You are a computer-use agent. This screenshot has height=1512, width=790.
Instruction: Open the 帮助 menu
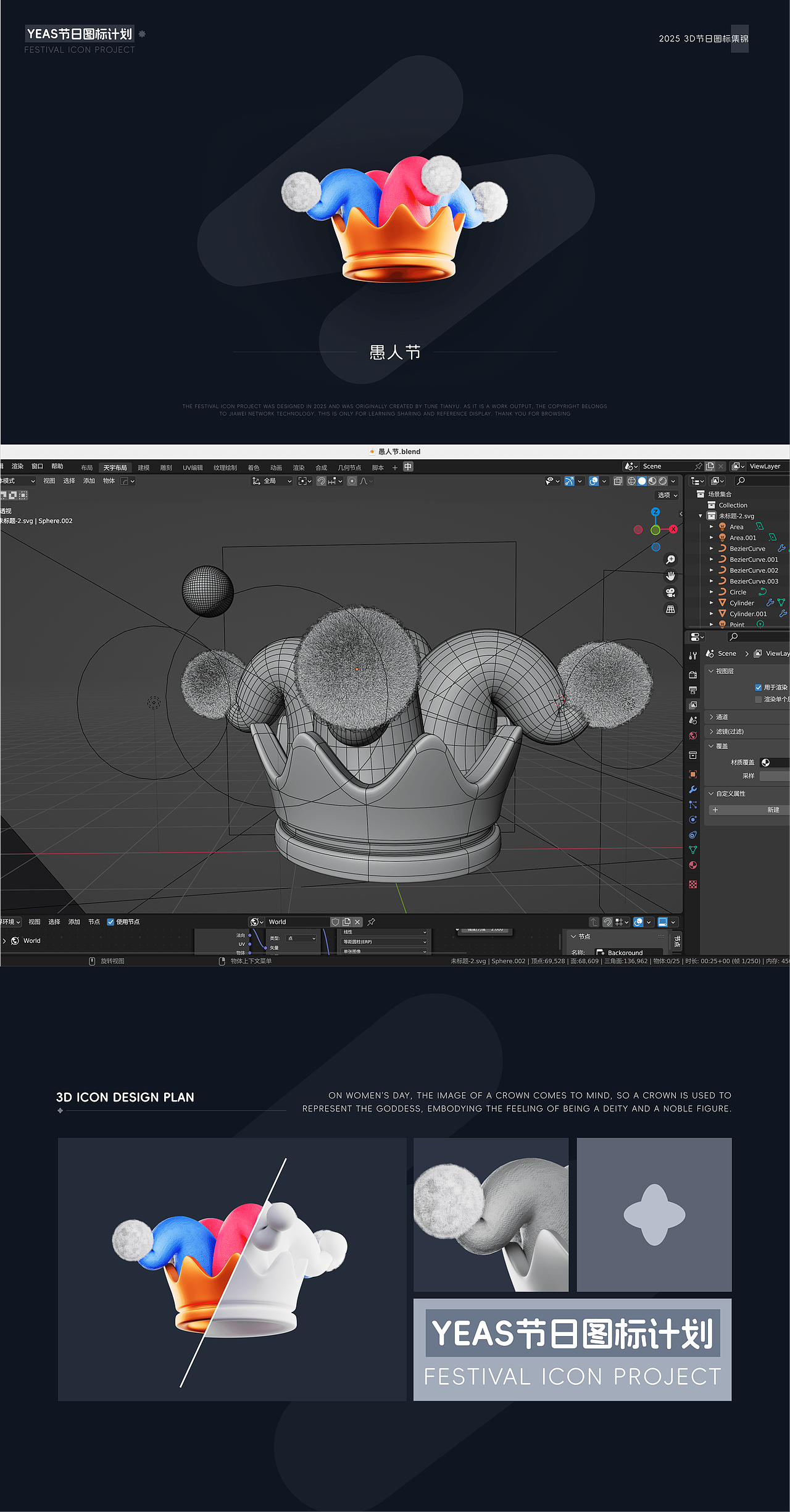[x=57, y=466]
